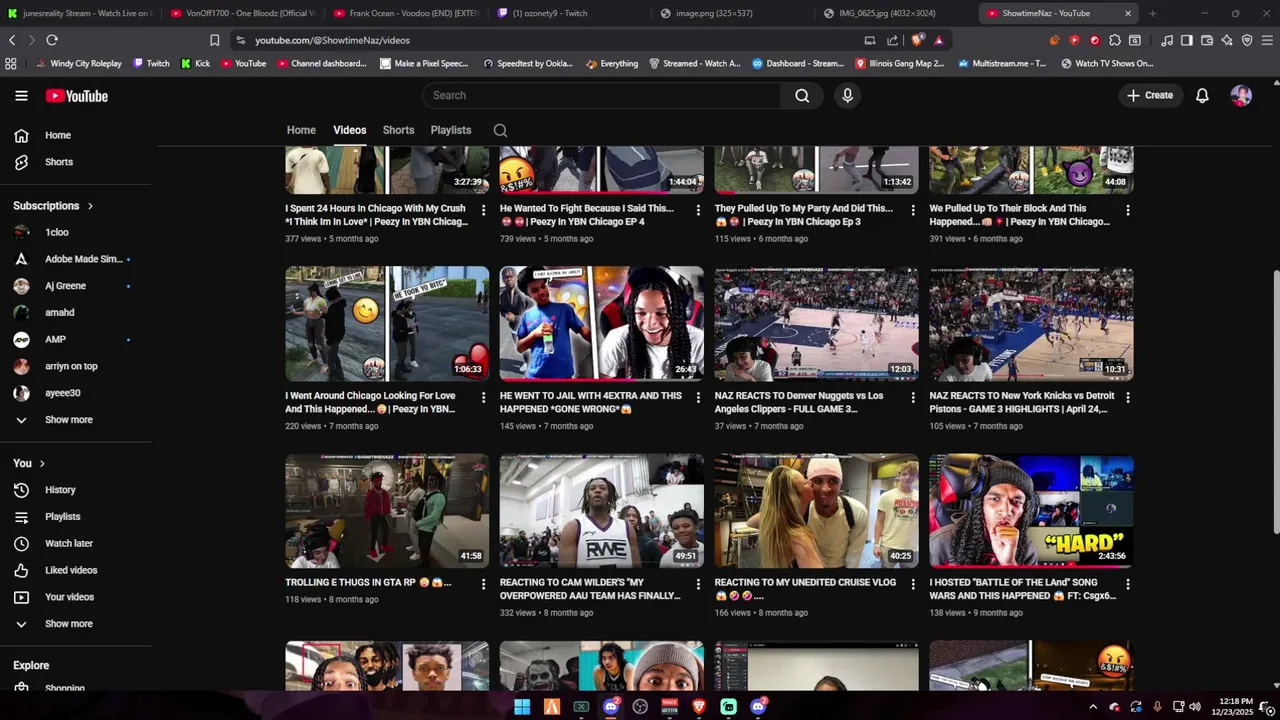This screenshot has width=1280, height=720.
Task: Open options for 'REACTING TO MY UNEDITED CRUISE VLOG'
Action: point(913,584)
